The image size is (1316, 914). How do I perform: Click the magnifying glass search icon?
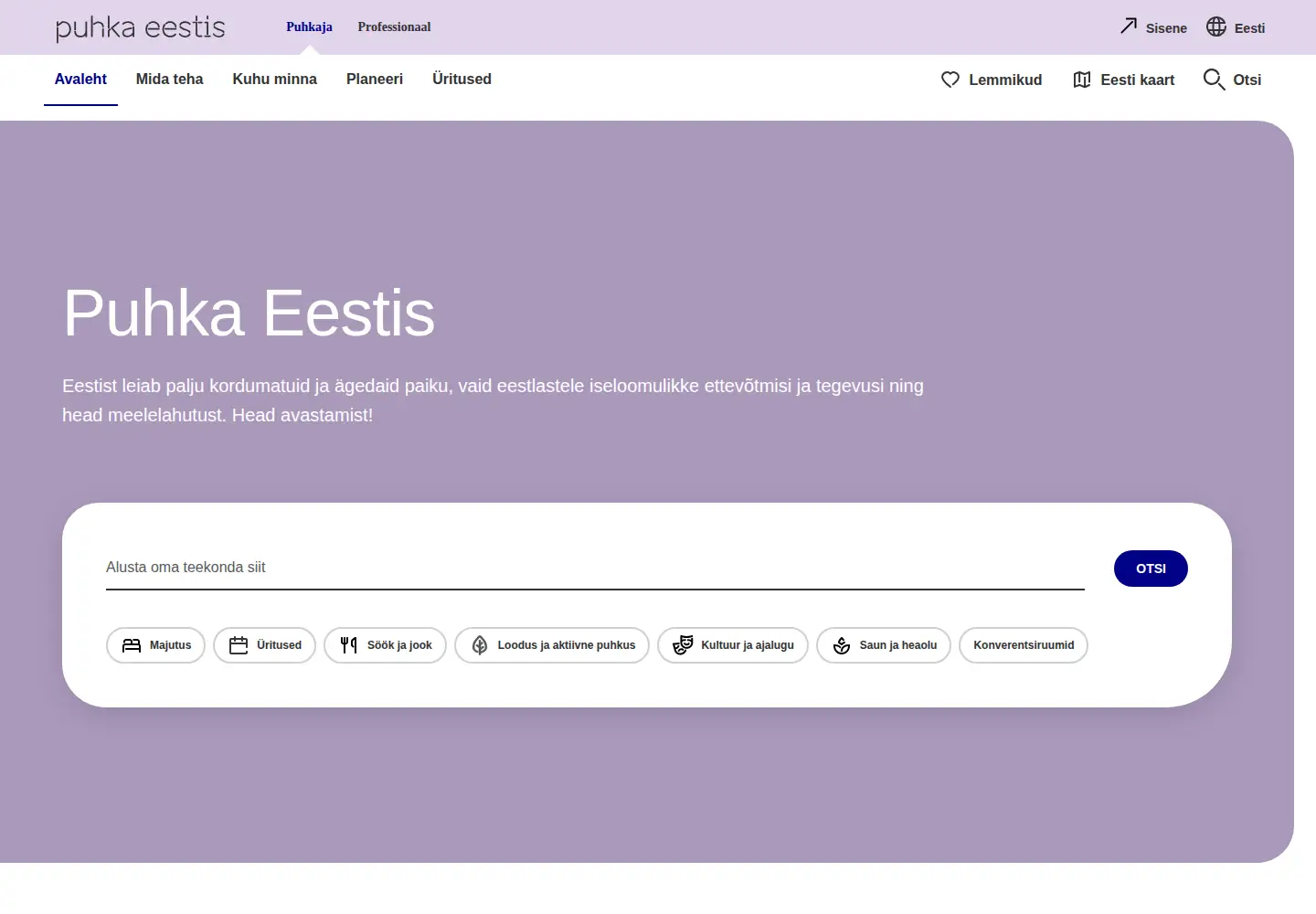(x=1214, y=80)
